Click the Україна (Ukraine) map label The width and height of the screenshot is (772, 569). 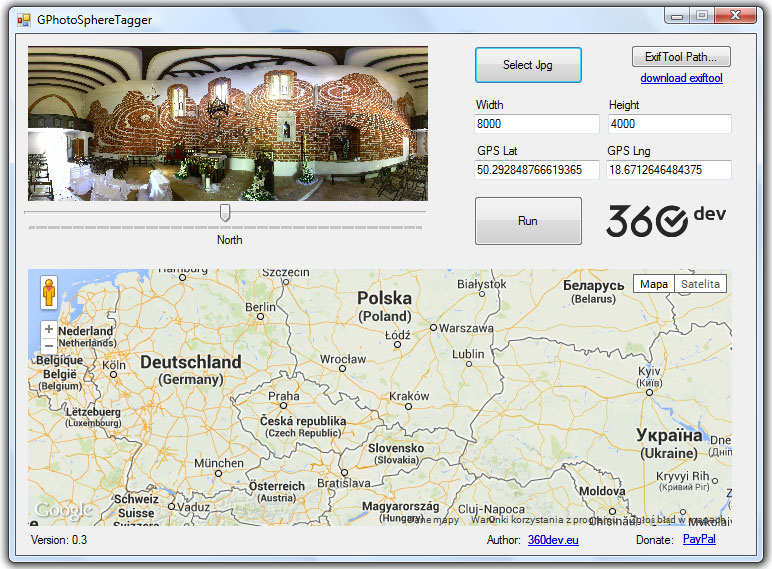point(669,443)
